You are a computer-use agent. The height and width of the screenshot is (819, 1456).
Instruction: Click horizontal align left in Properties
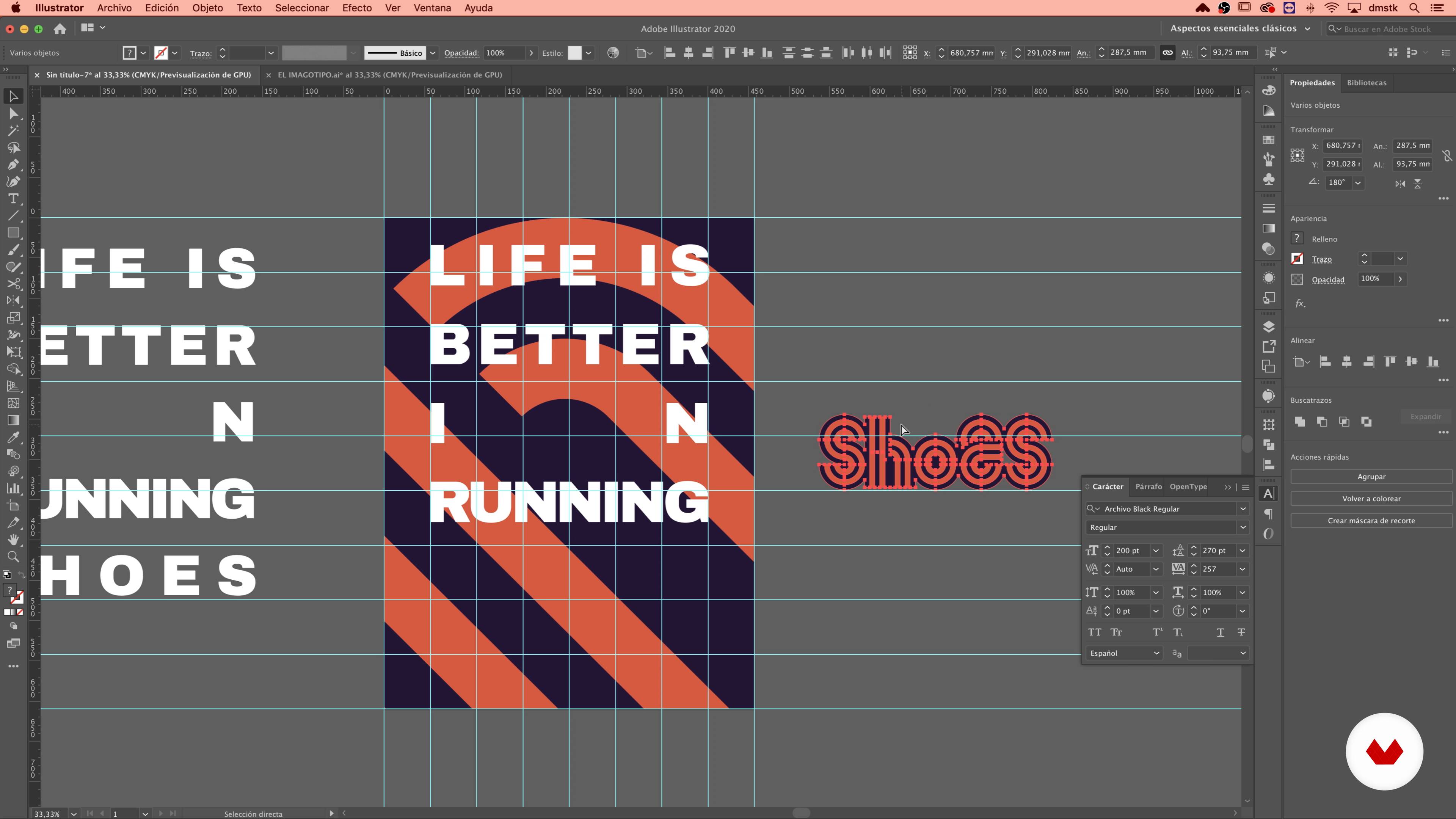[1325, 362]
